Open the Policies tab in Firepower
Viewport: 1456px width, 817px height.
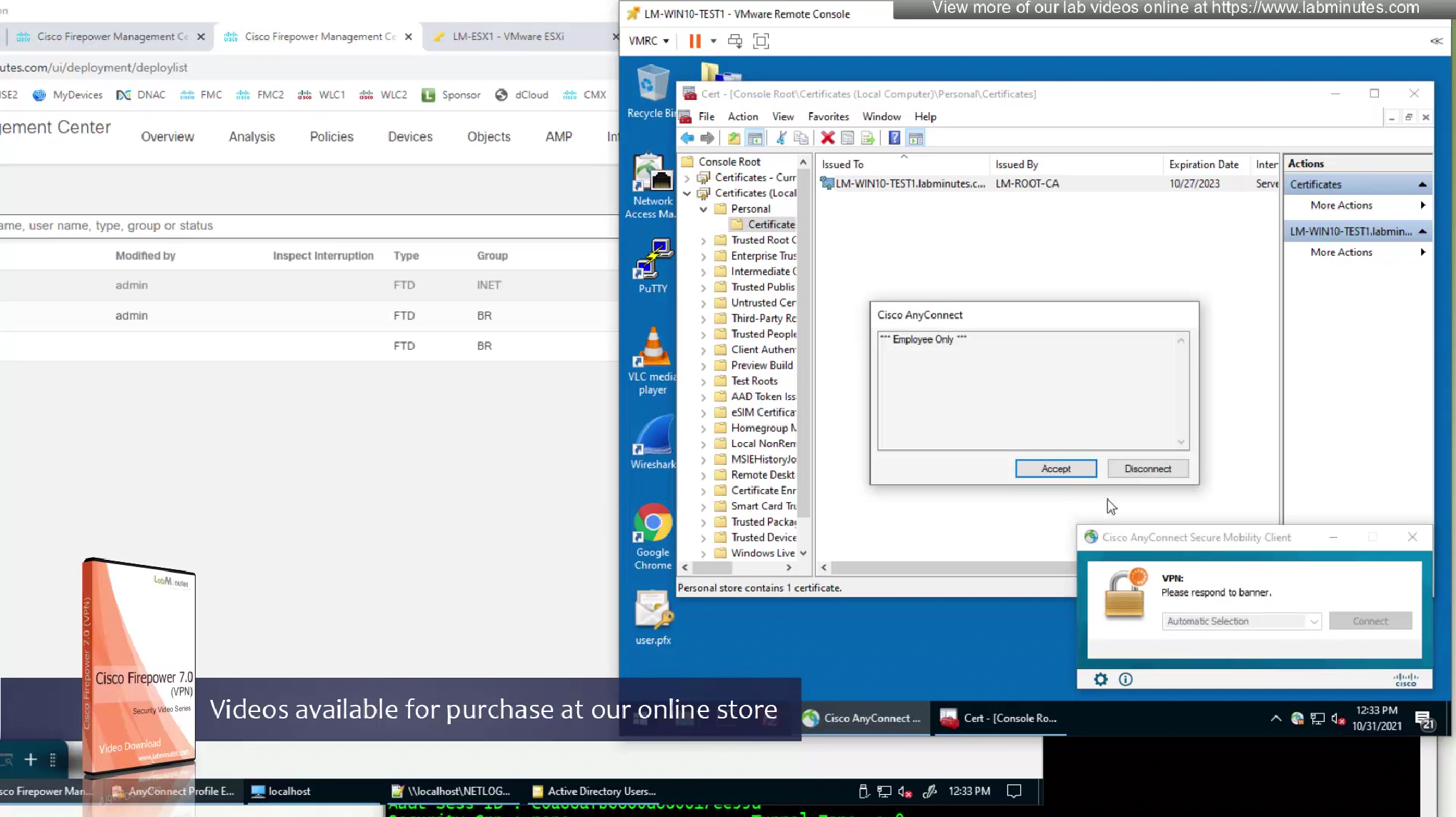[331, 136]
